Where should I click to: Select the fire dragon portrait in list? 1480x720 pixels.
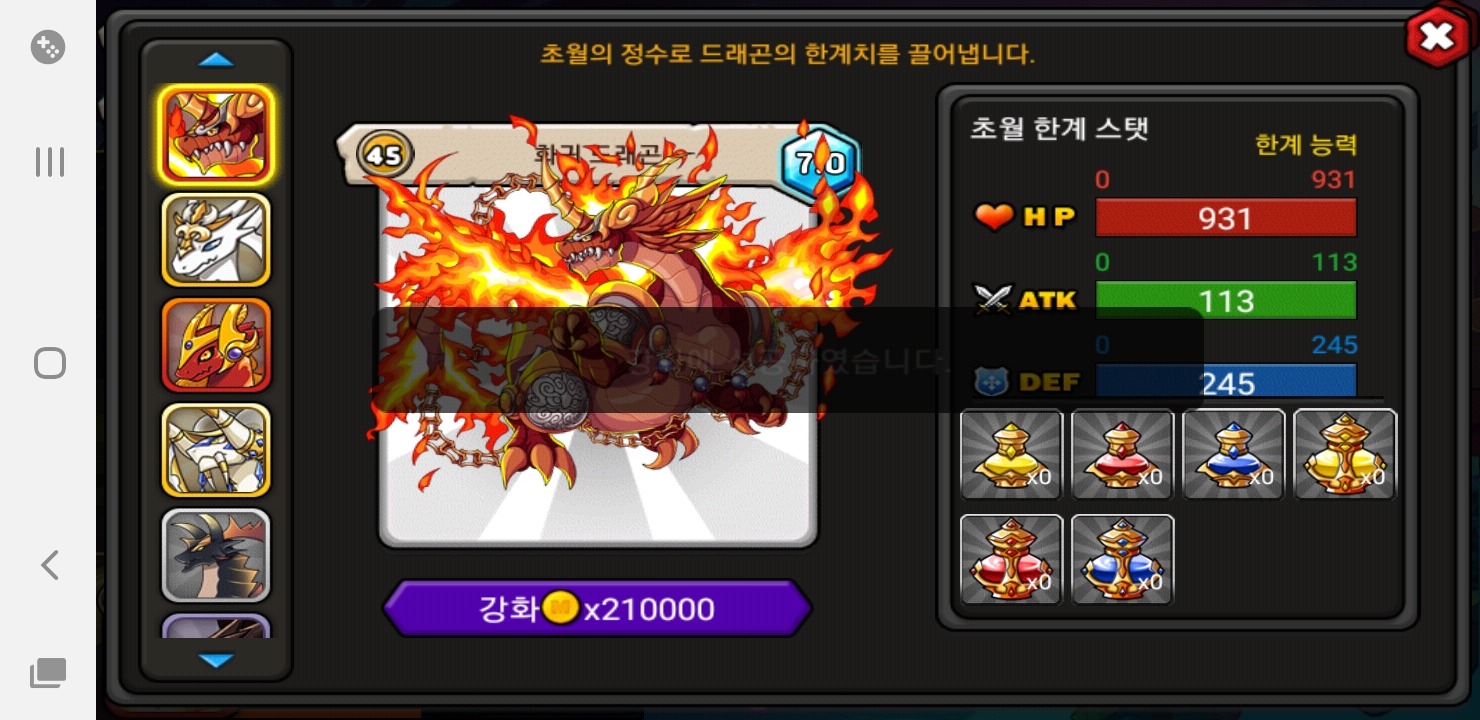216,135
